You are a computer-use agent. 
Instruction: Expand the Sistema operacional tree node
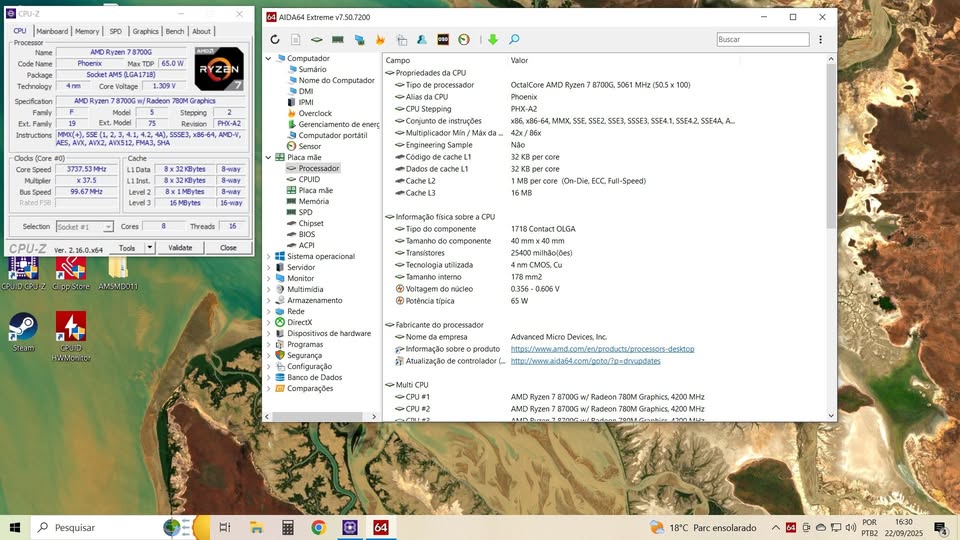(268, 257)
